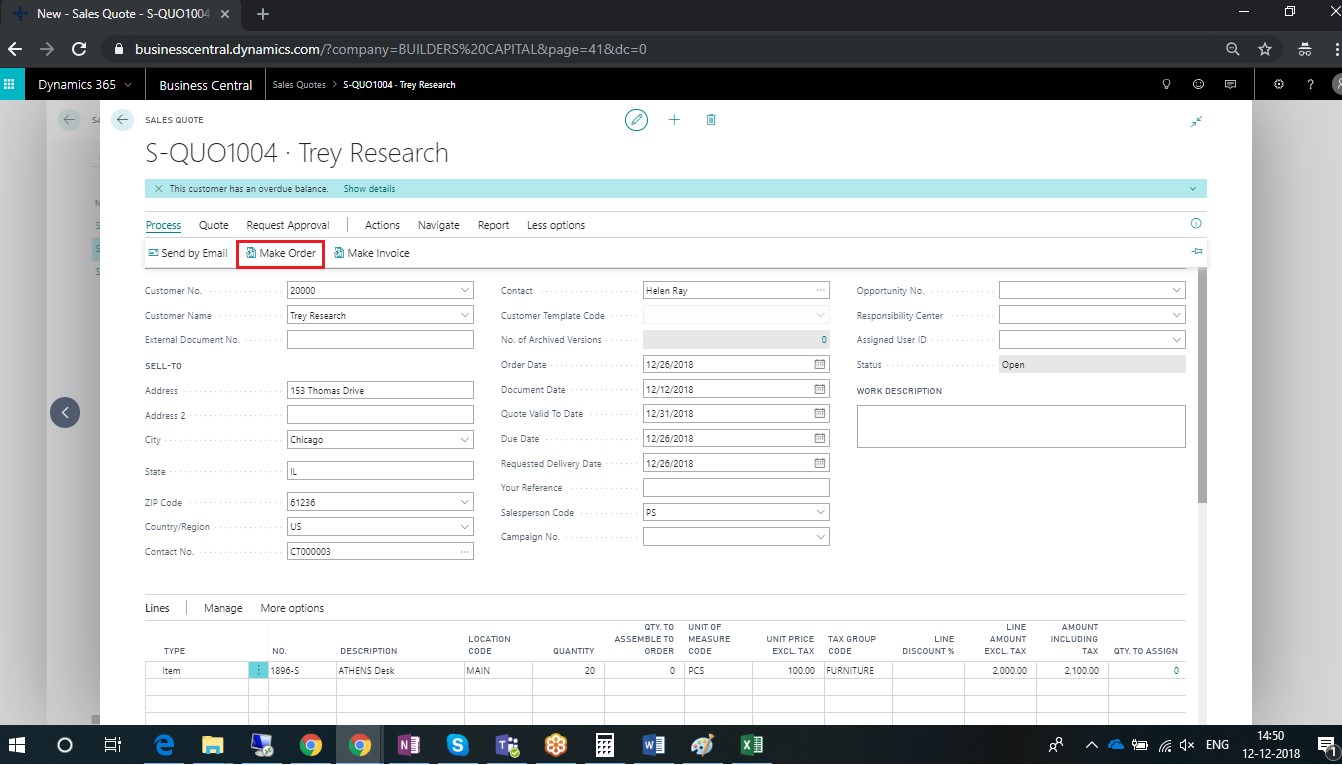Open the chat message icon
The width and height of the screenshot is (1342, 765).
coord(1230,85)
